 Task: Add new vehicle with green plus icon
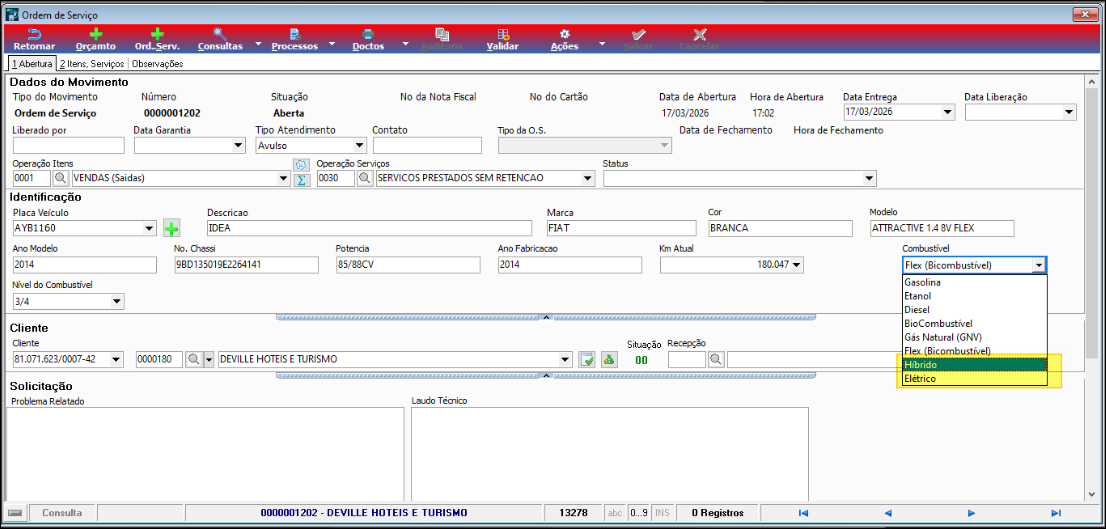(172, 228)
